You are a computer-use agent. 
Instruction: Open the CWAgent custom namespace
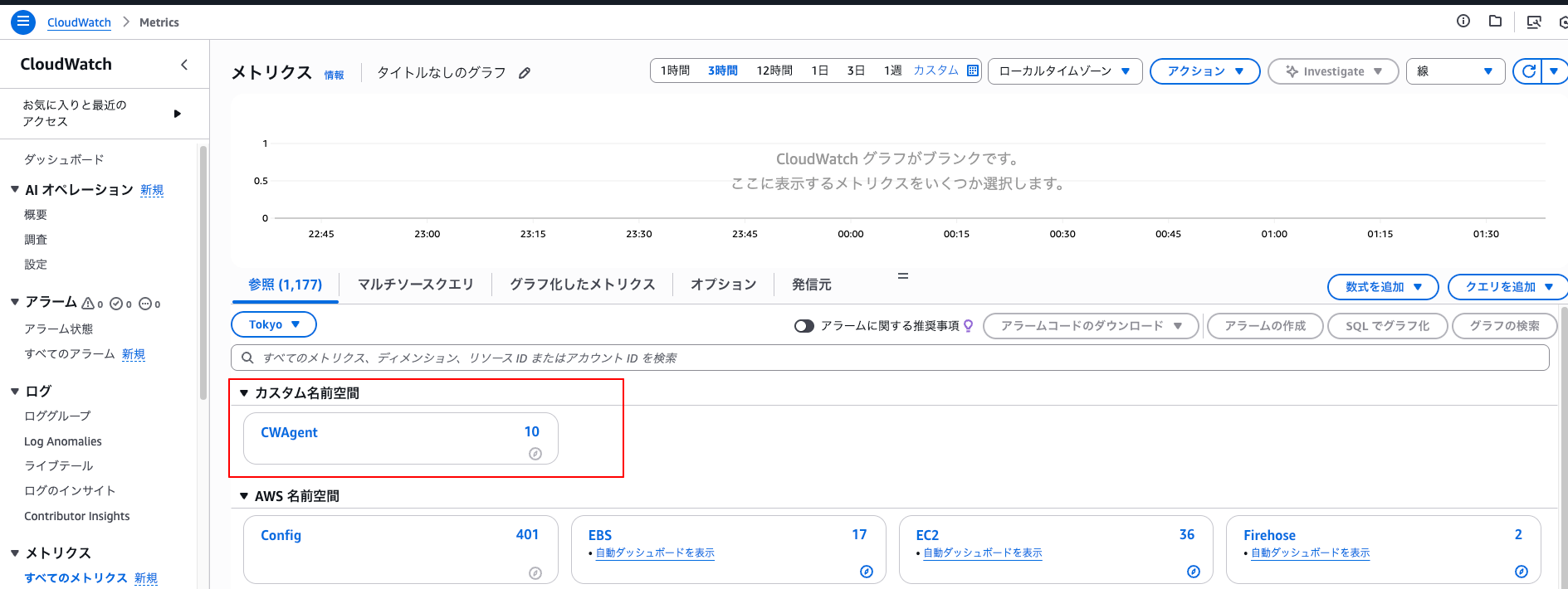pos(289,432)
